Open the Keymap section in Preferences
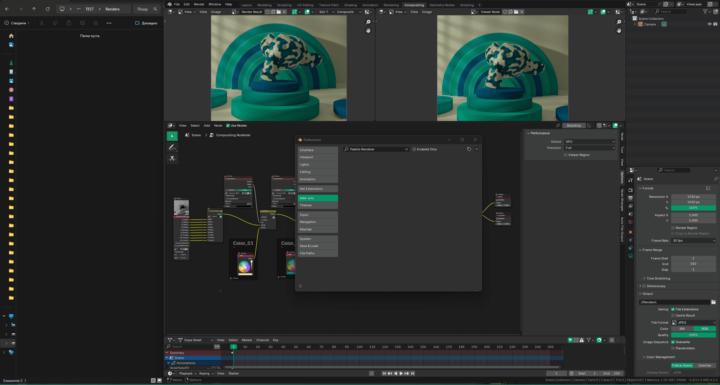 point(318,229)
